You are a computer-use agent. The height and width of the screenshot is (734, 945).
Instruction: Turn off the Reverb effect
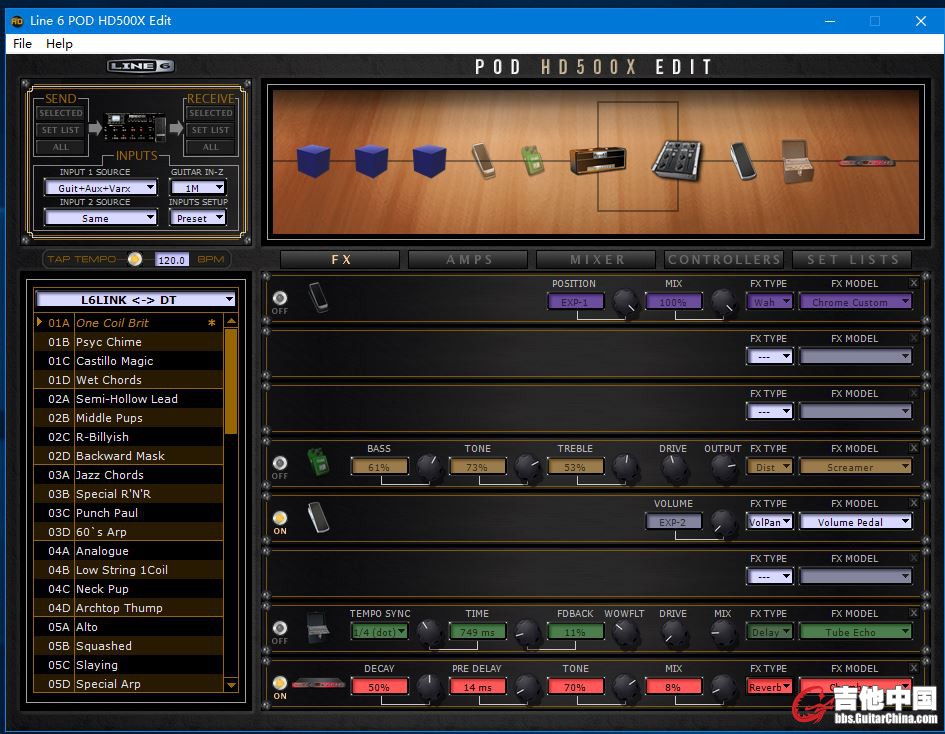pos(280,683)
